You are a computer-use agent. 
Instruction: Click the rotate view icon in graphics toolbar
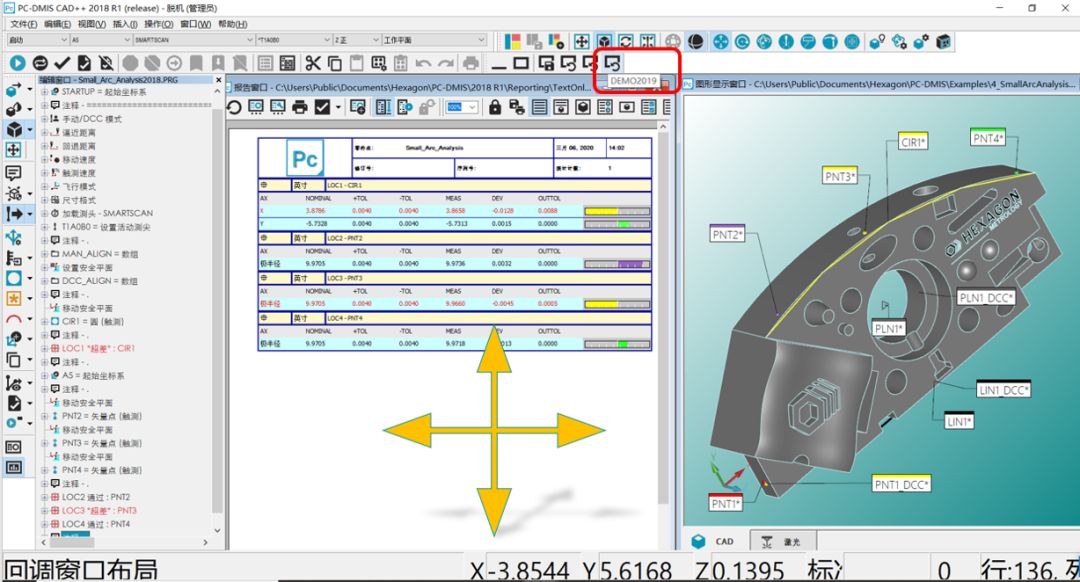[625, 41]
